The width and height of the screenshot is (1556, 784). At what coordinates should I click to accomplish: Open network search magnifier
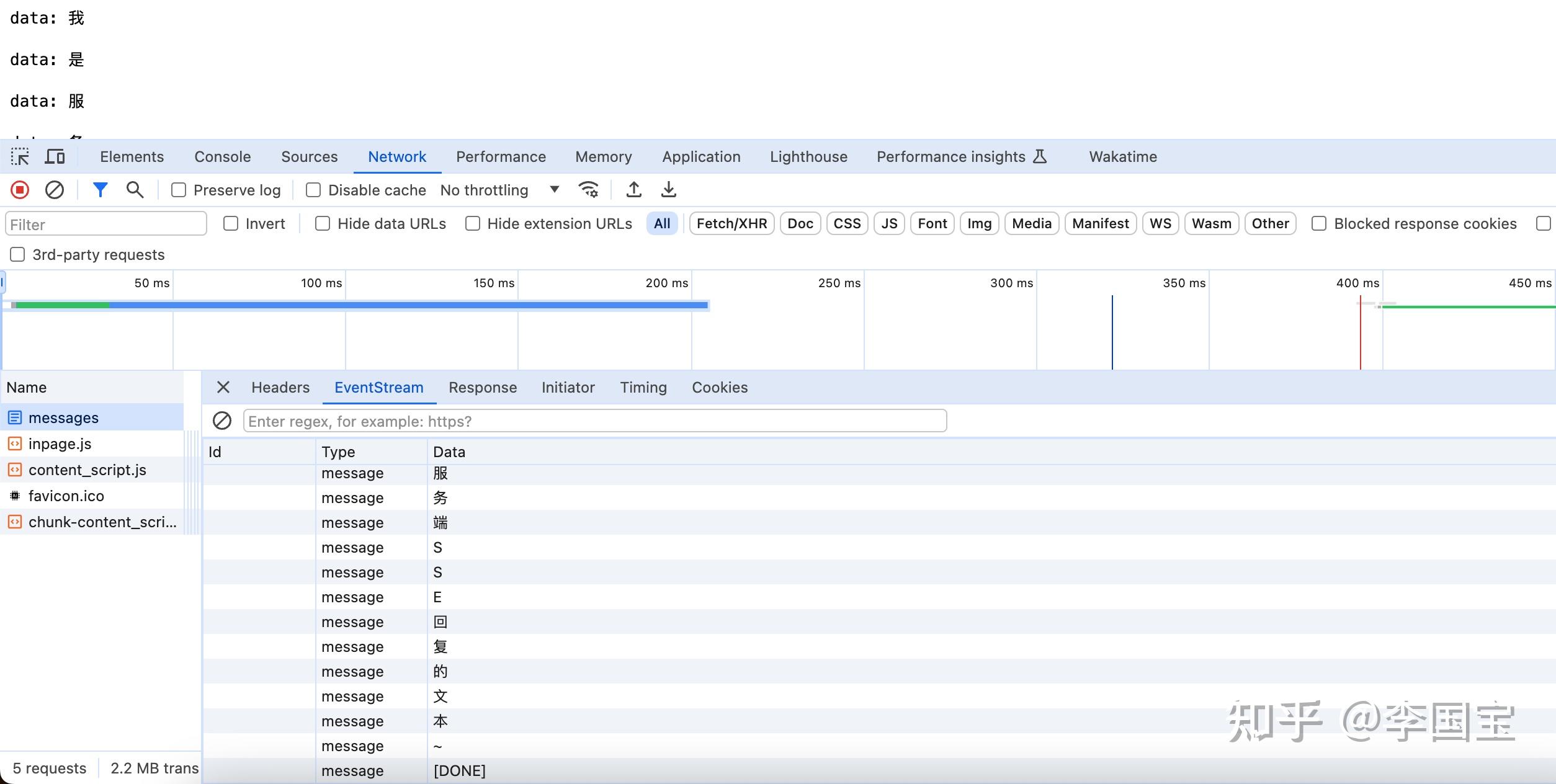click(135, 190)
